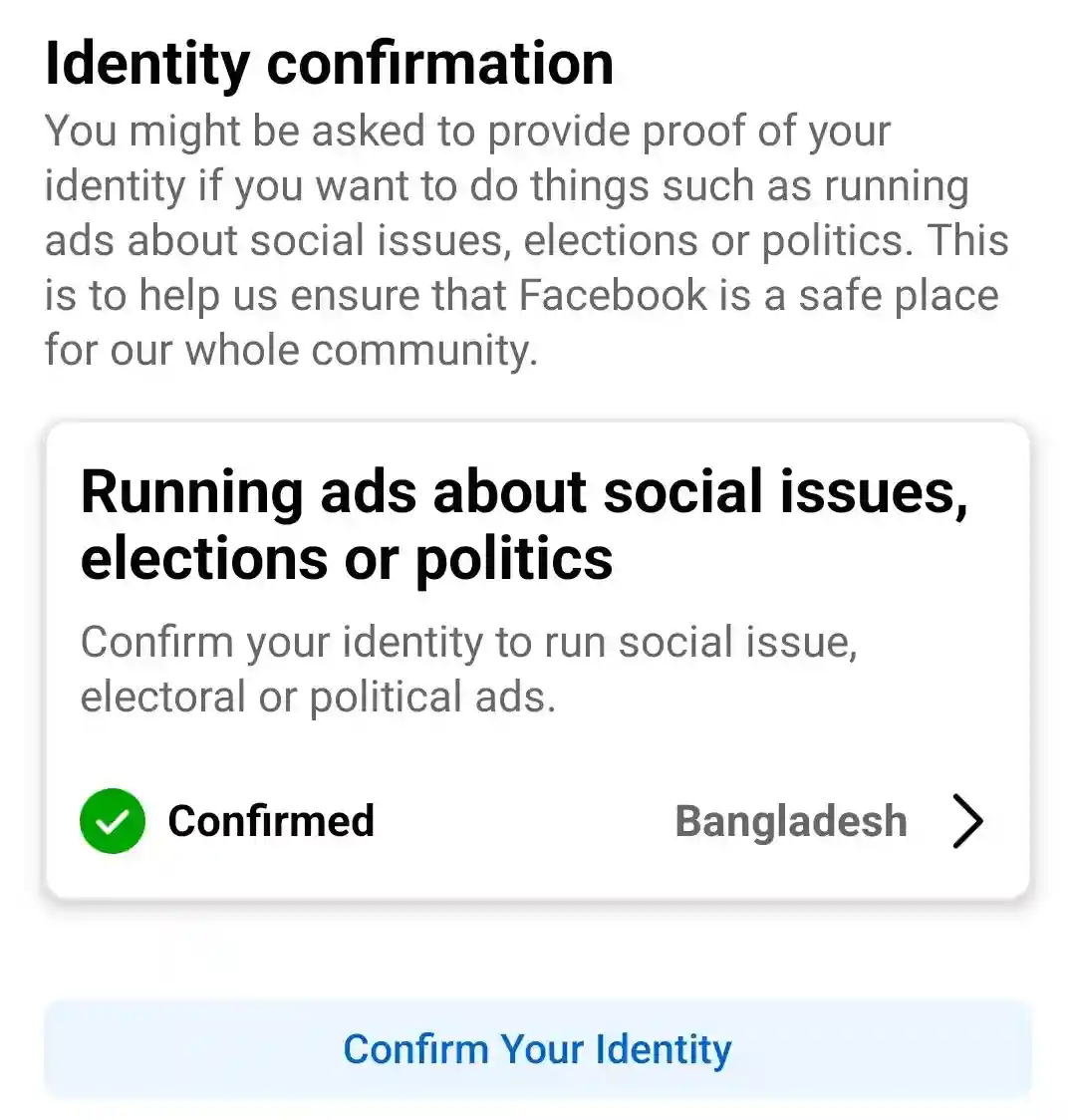Select the Running ads about social issues card title
The width and height of the screenshot is (1076, 1120).
click(x=526, y=523)
